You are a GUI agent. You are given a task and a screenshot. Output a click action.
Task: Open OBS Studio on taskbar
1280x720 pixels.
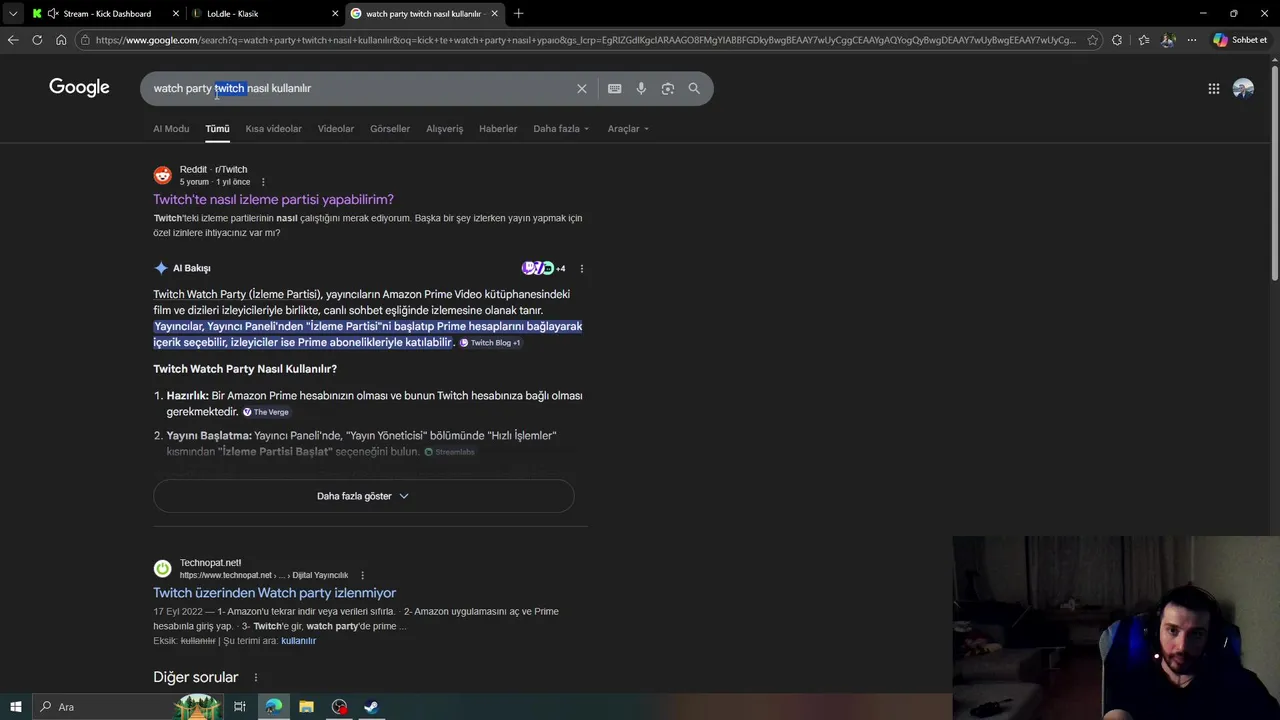coord(339,707)
